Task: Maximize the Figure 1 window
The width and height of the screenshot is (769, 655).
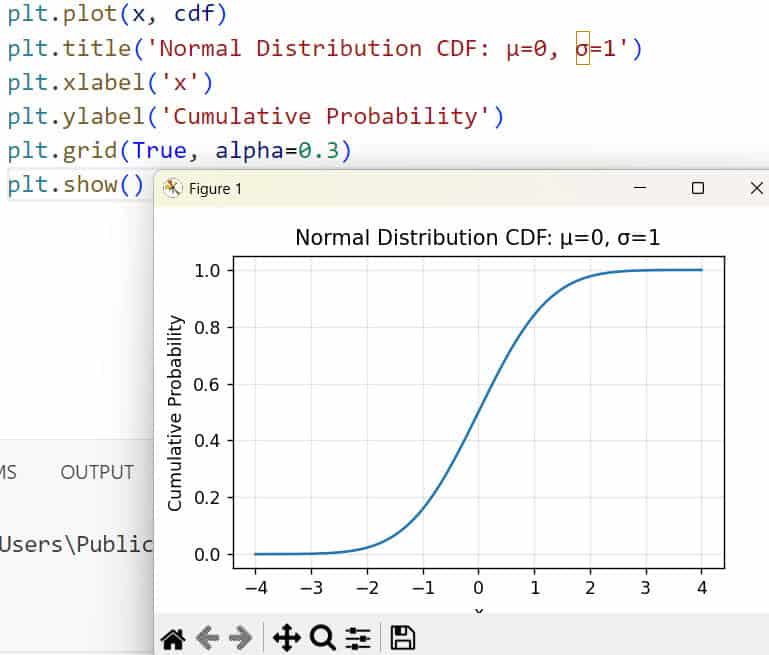Action: pyautogui.click(x=698, y=188)
